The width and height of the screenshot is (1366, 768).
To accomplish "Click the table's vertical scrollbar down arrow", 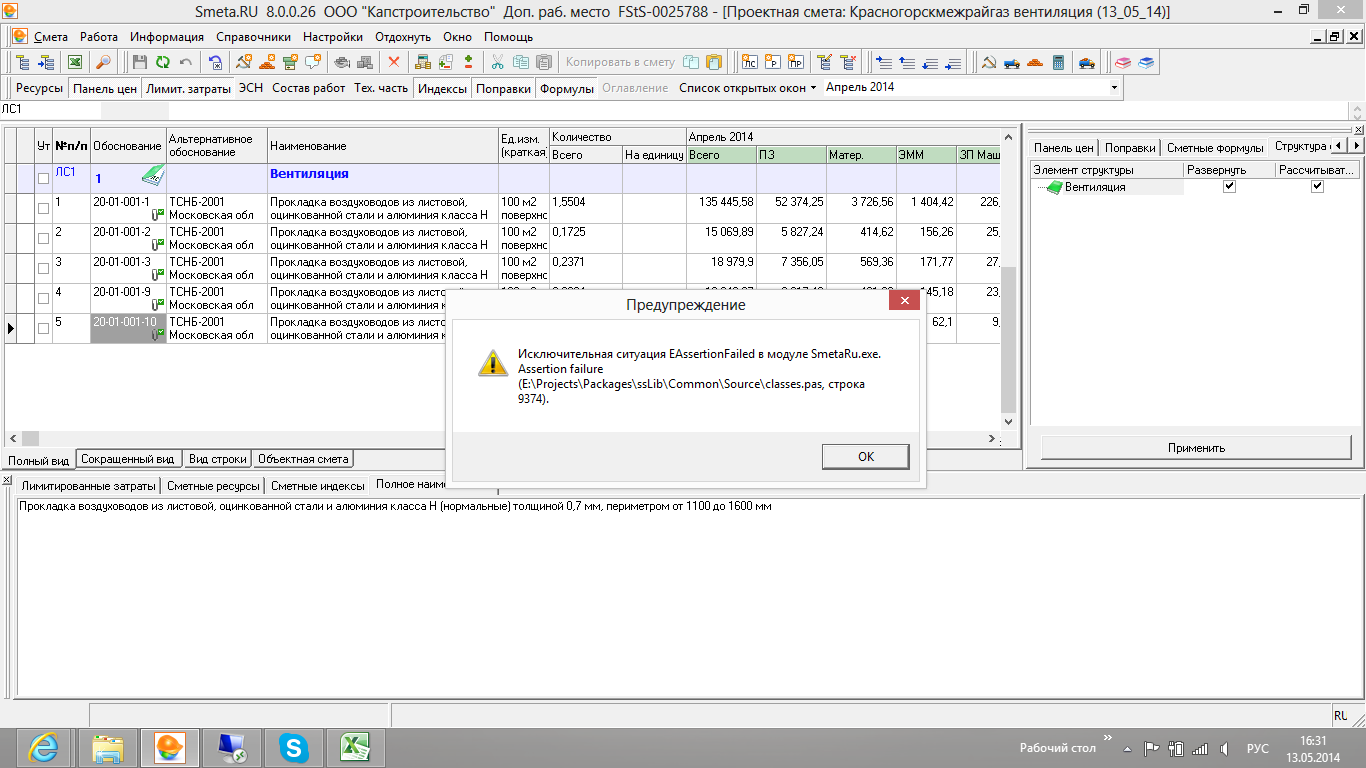I will coord(1008,423).
